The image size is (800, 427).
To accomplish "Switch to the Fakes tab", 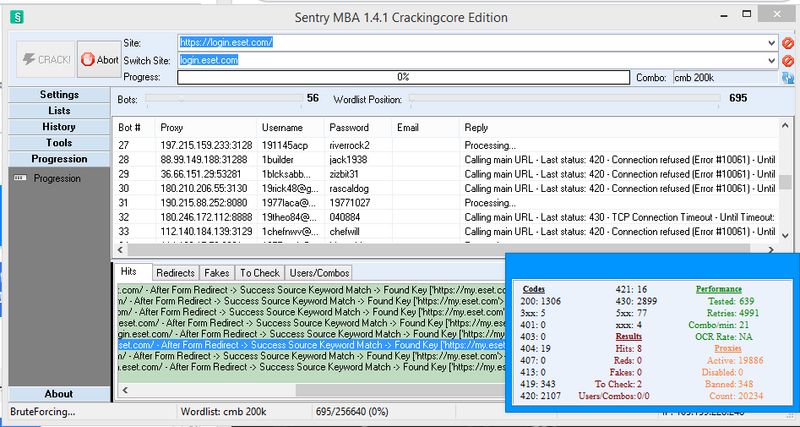I will click(x=216, y=273).
